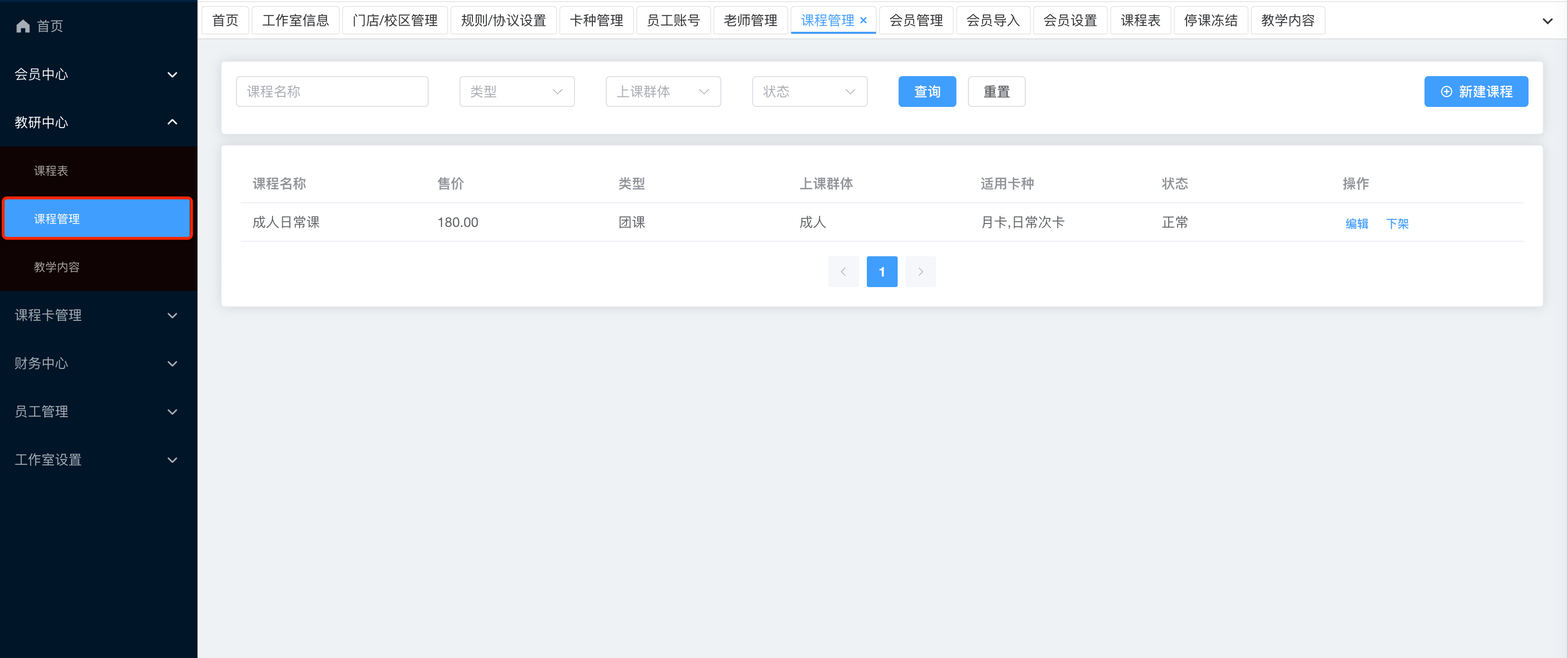The height and width of the screenshot is (658, 1568).
Task: Click the home icon in sidebar
Action: tap(23, 26)
